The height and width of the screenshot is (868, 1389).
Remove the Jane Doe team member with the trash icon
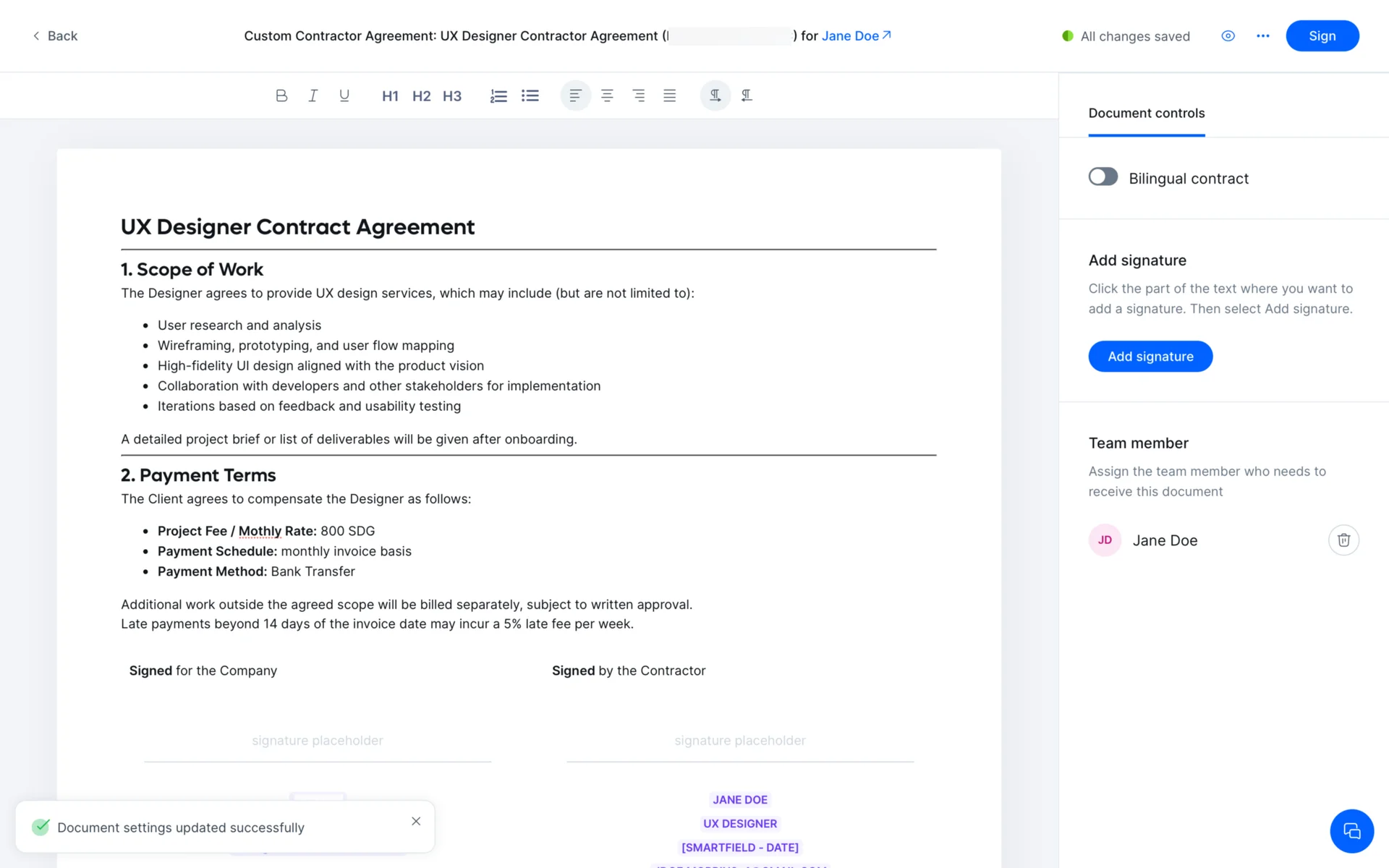[x=1343, y=540]
